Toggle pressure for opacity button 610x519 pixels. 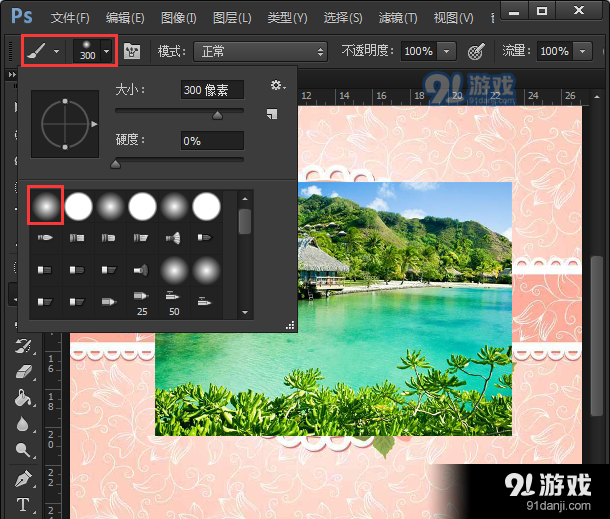point(476,51)
